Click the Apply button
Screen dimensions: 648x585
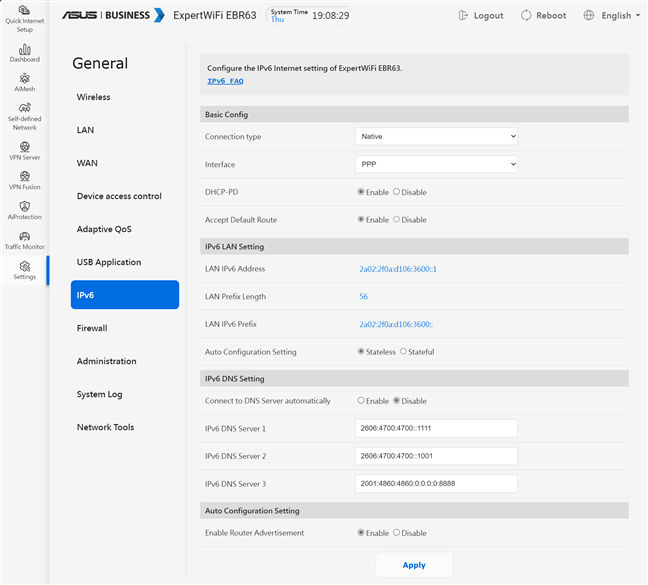pyautogui.click(x=414, y=565)
